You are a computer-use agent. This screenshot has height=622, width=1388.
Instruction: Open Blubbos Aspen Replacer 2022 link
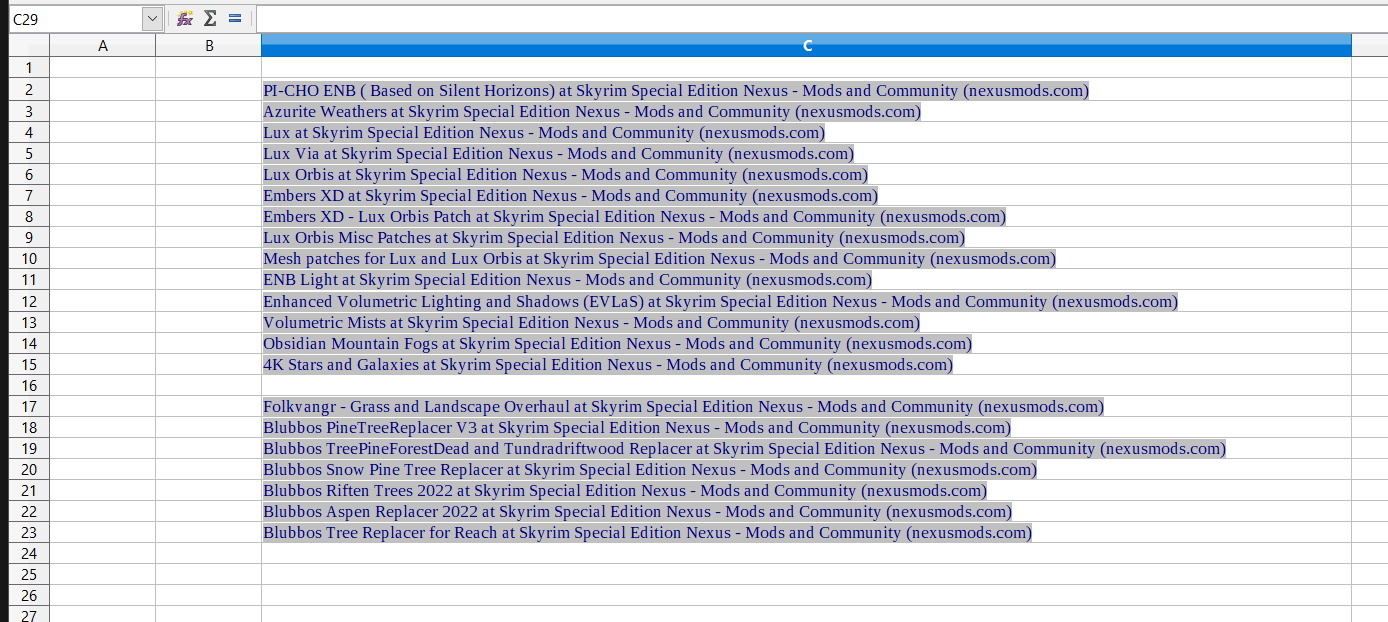point(638,511)
